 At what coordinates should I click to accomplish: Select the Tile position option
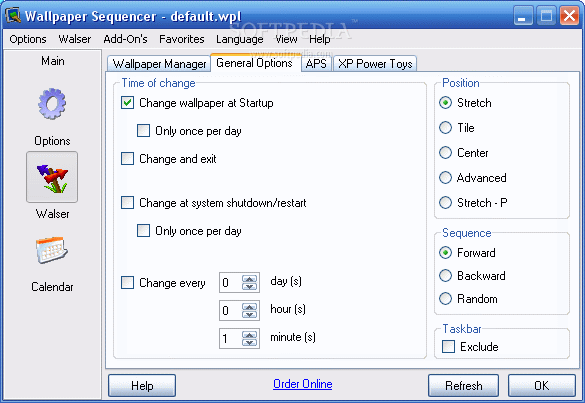pyautogui.click(x=445, y=128)
